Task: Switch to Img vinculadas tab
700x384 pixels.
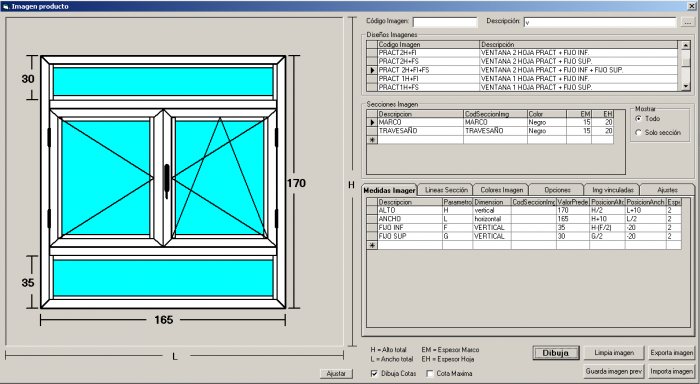Action: click(612, 190)
